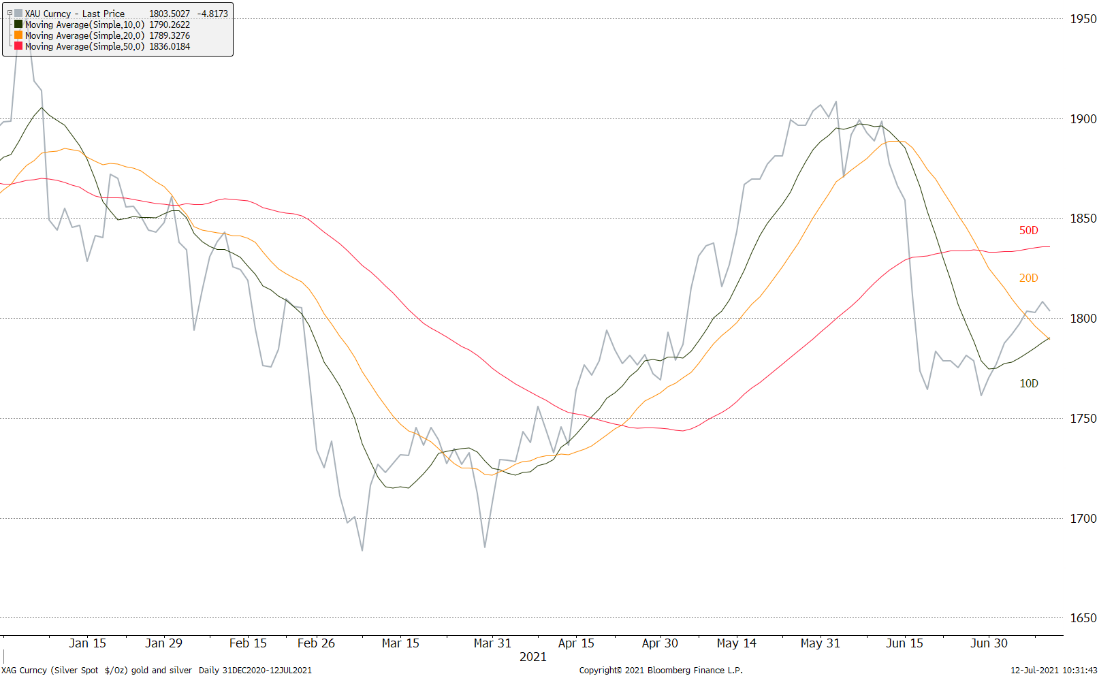1099x676 pixels.
Task: Click the price change value -4.8173
Action: click(x=212, y=13)
